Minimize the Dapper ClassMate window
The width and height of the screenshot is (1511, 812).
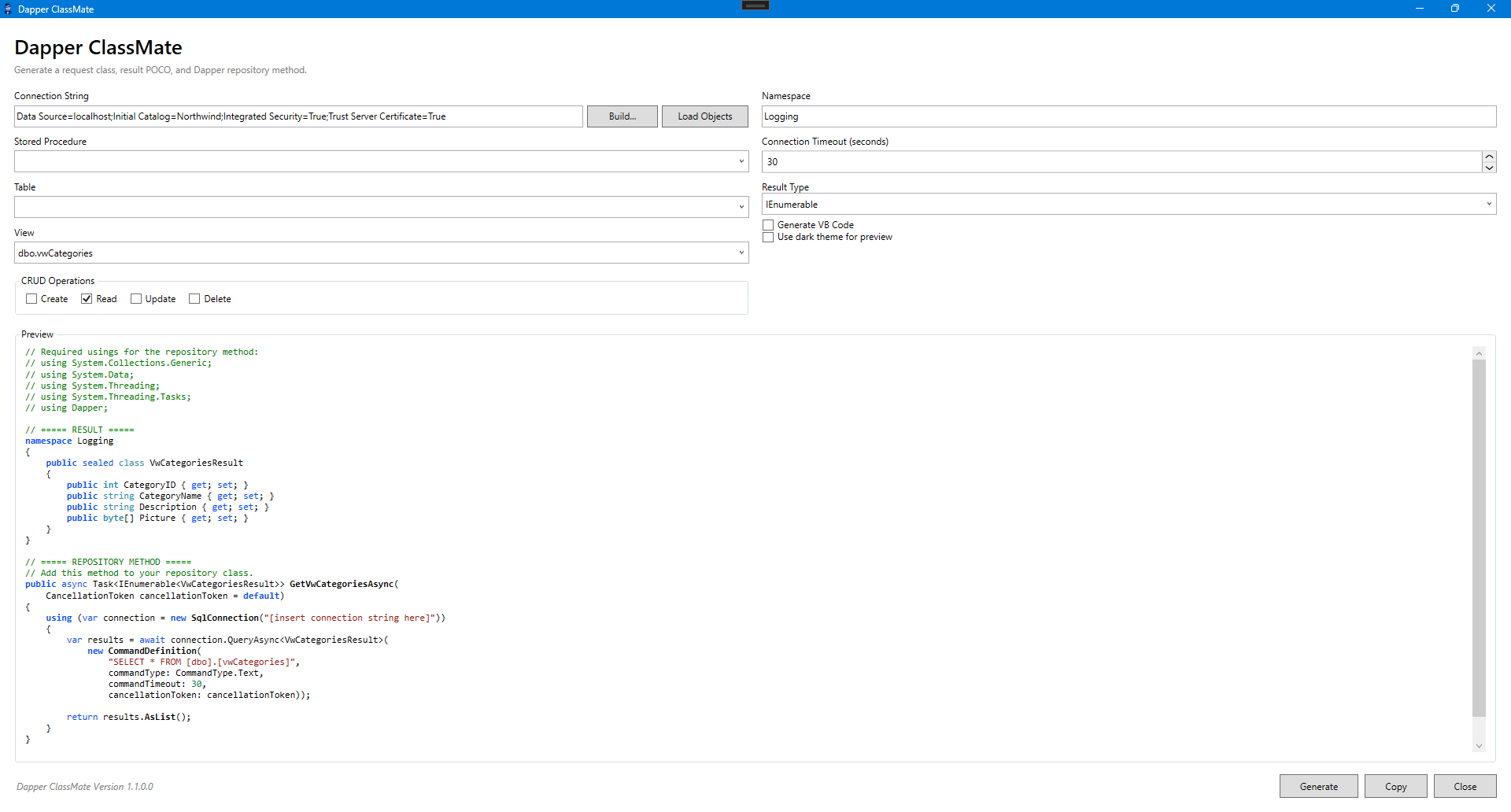(1419, 9)
